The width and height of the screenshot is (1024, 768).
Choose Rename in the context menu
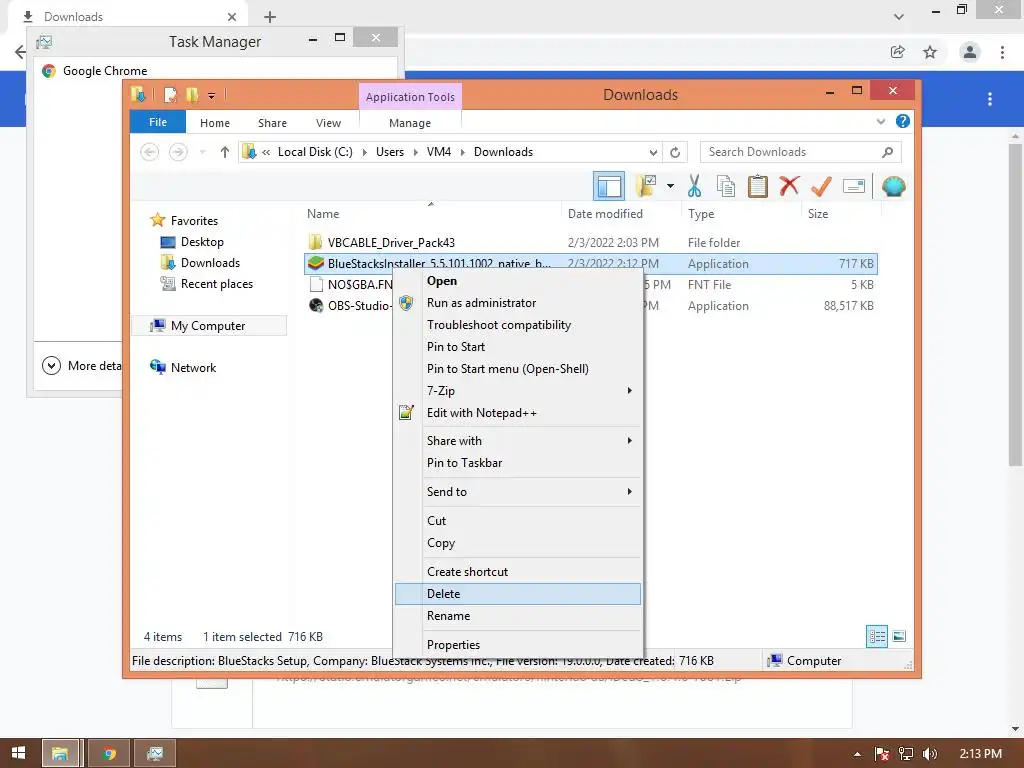[x=518, y=616]
